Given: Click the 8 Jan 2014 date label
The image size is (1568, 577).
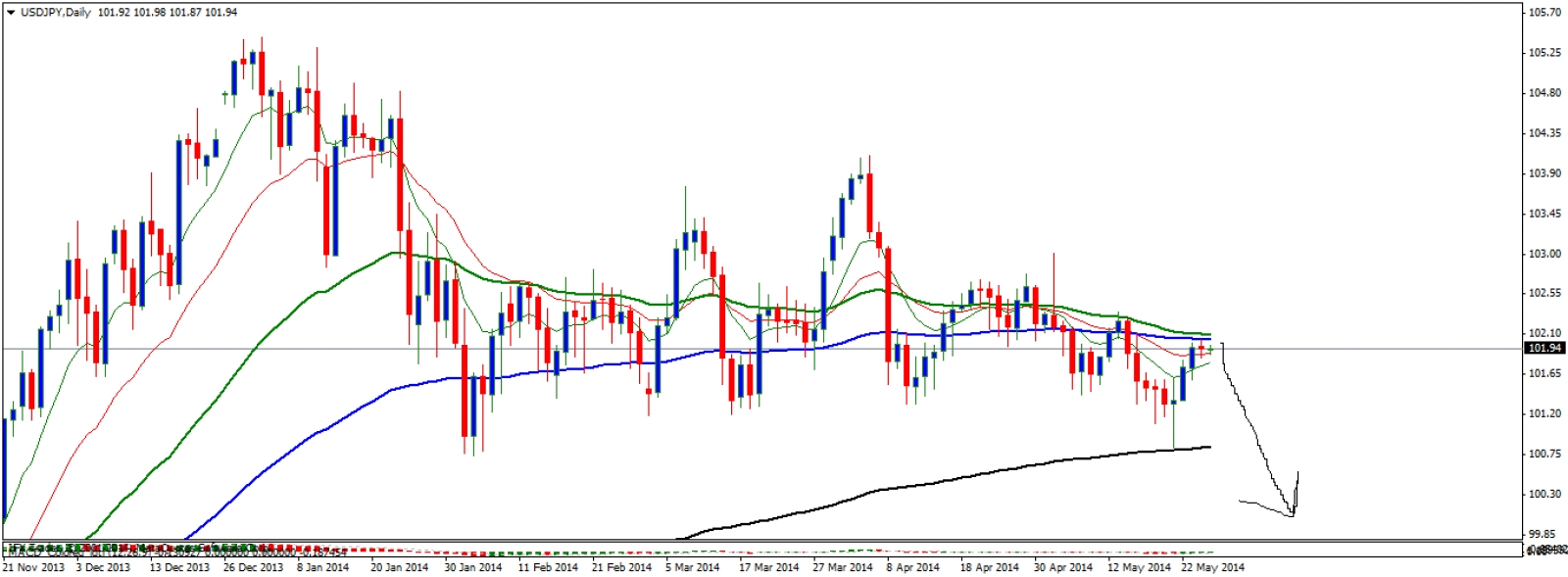Looking at the screenshot, I should click(x=322, y=567).
